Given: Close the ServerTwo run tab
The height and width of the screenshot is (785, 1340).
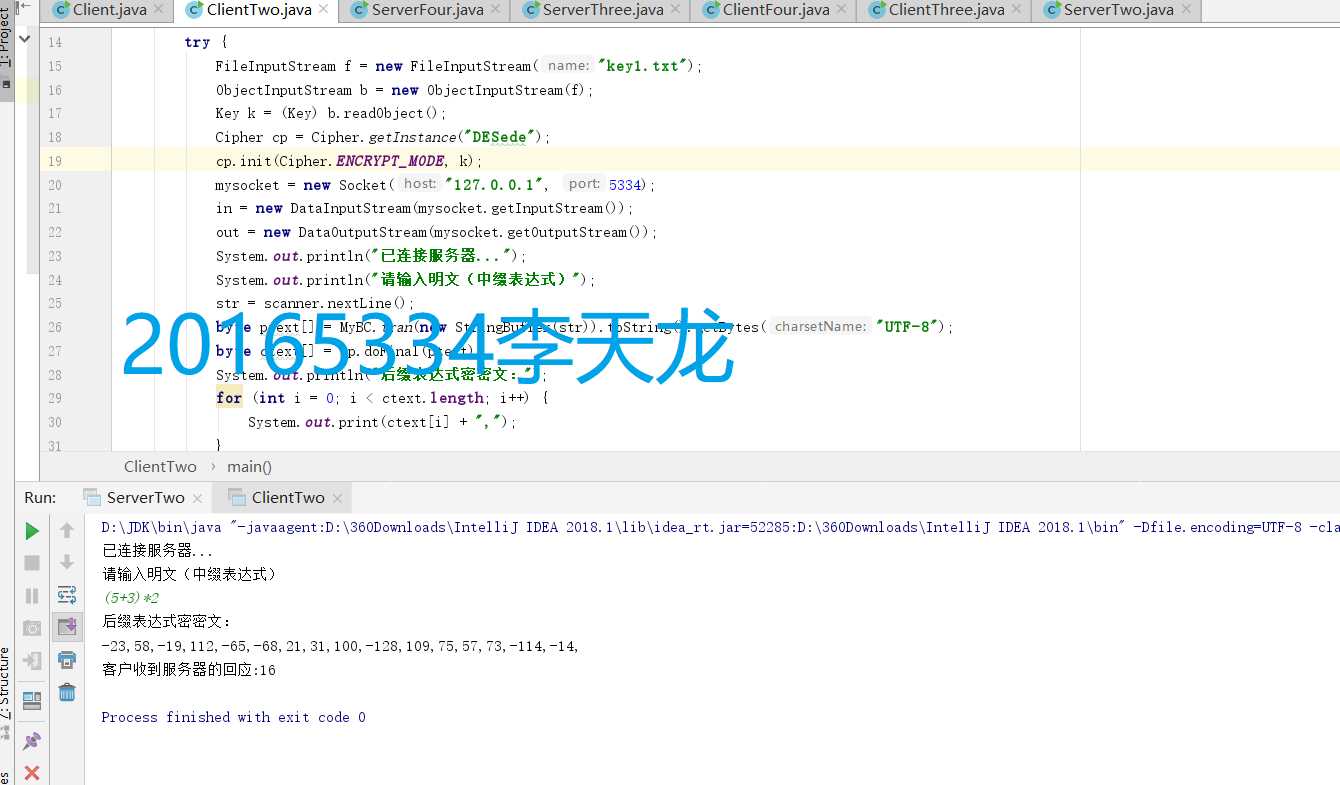Looking at the screenshot, I should (197, 498).
